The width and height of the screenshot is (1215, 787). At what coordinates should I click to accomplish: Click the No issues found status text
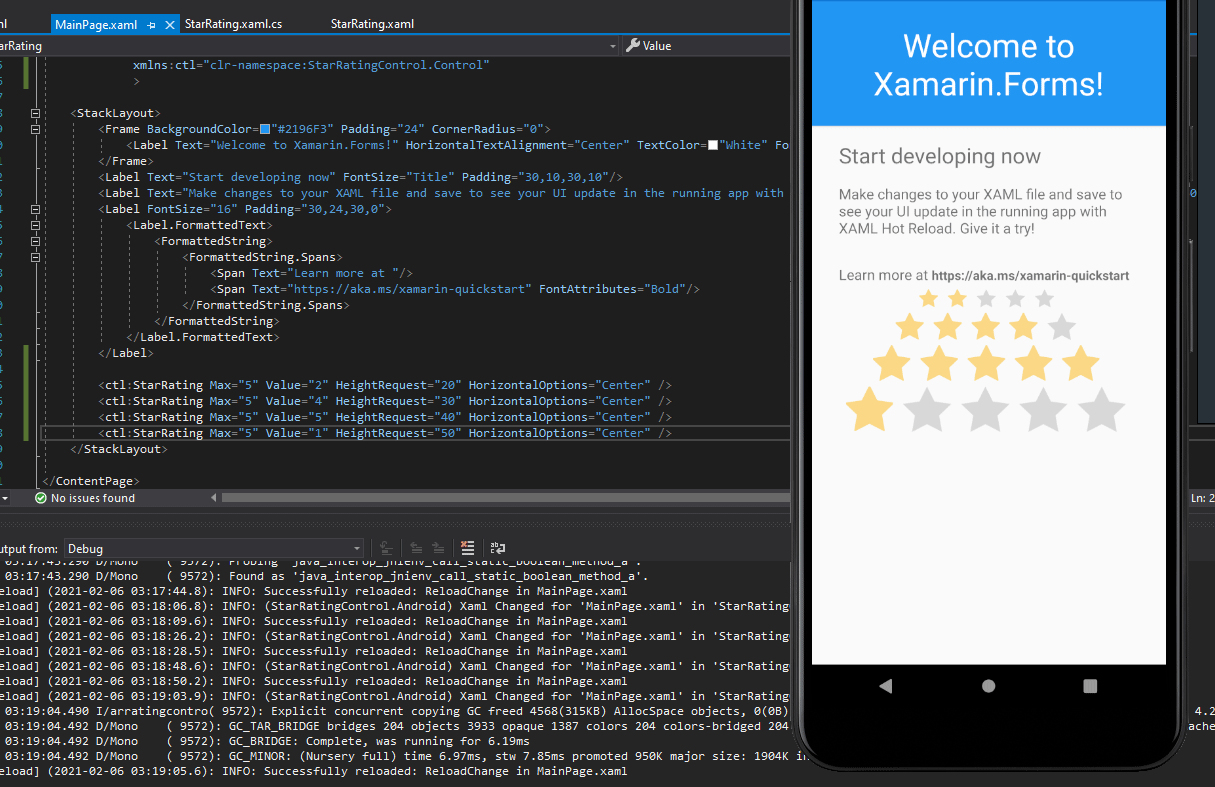(x=93, y=498)
